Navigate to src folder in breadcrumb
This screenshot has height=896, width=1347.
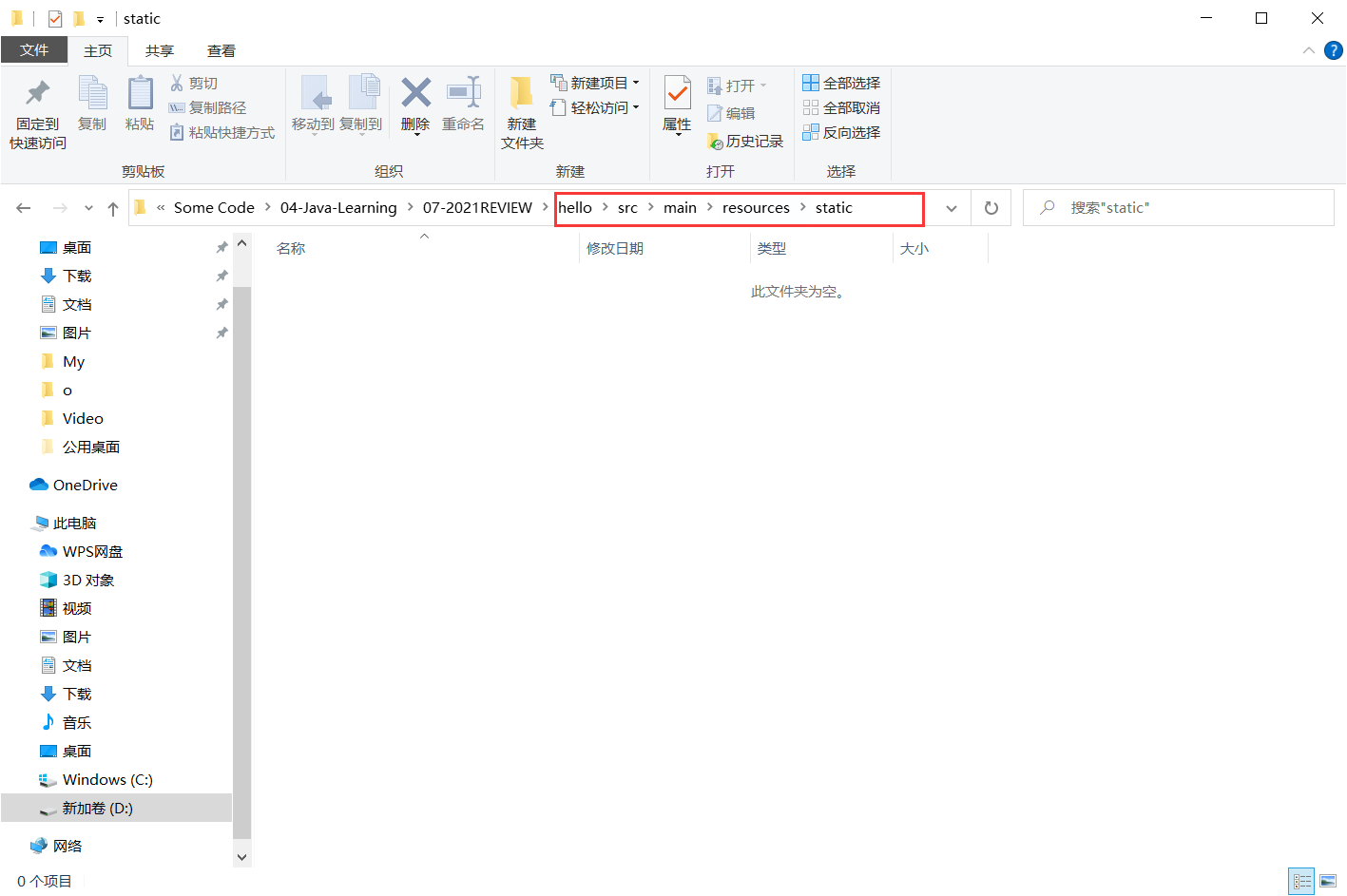[x=627, y=208]
